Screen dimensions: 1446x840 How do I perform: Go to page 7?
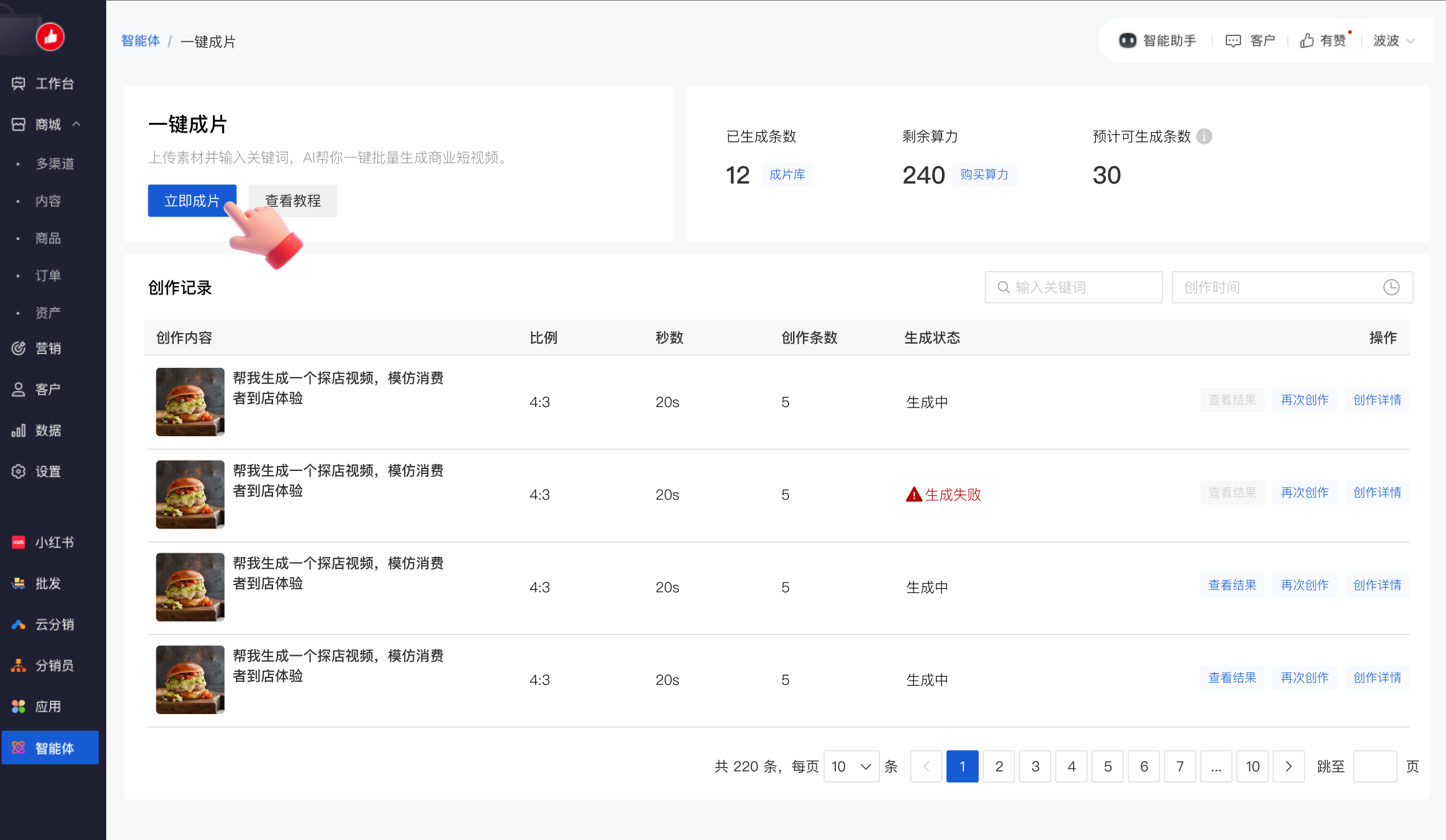tap(1180, 766)
